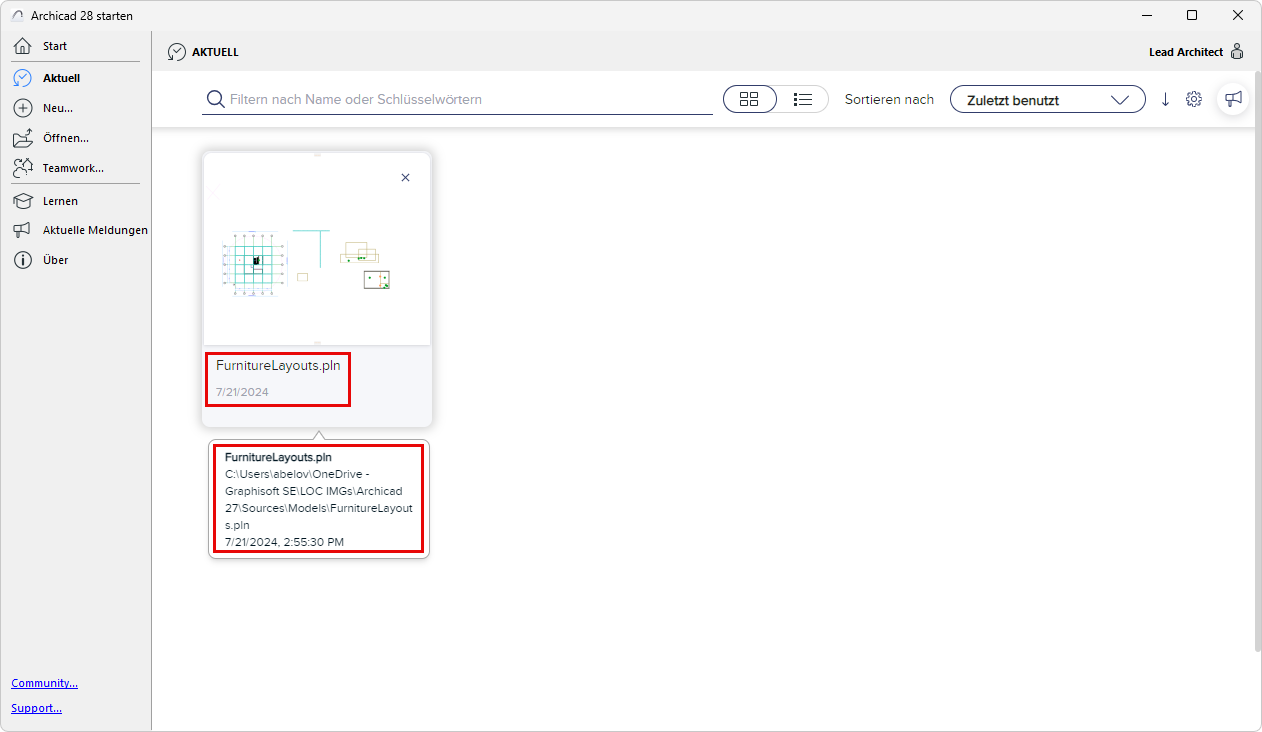
Task: Click the 7/21/2024 date on card
Action: [x=242, y=392]
